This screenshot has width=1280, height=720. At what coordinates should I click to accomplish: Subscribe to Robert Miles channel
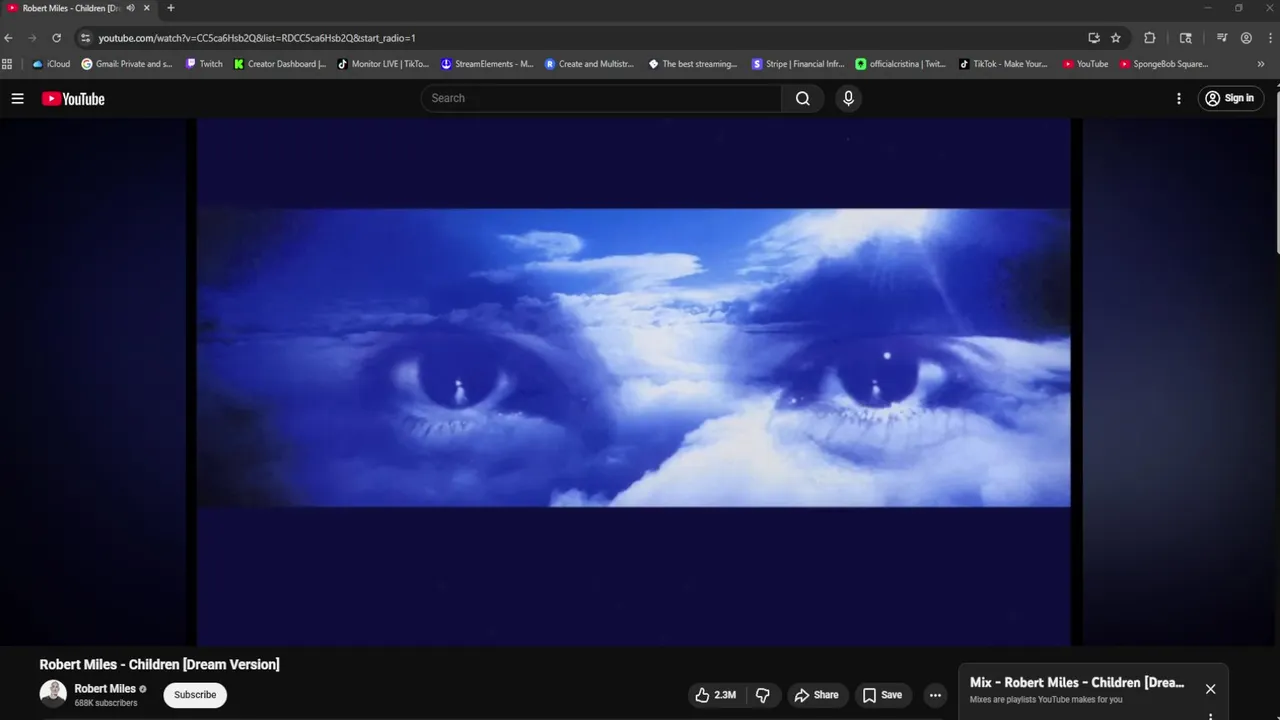[195, 695]
